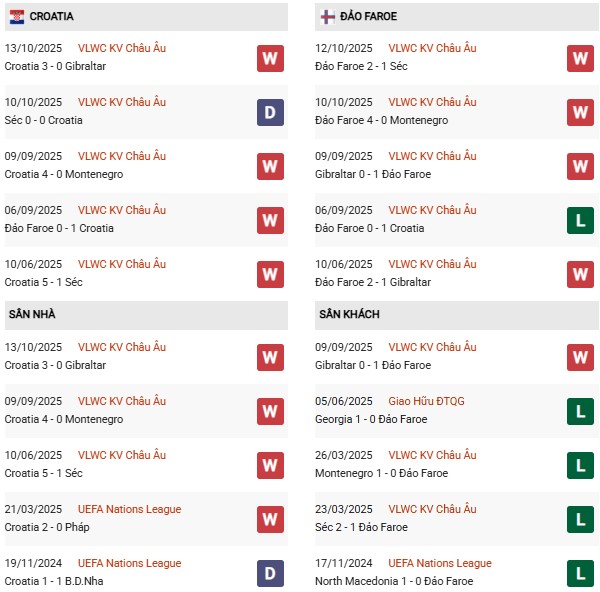Click the CROATIA team header title
The height and width of the screenshot is (592, 600).
coord(51,17)
